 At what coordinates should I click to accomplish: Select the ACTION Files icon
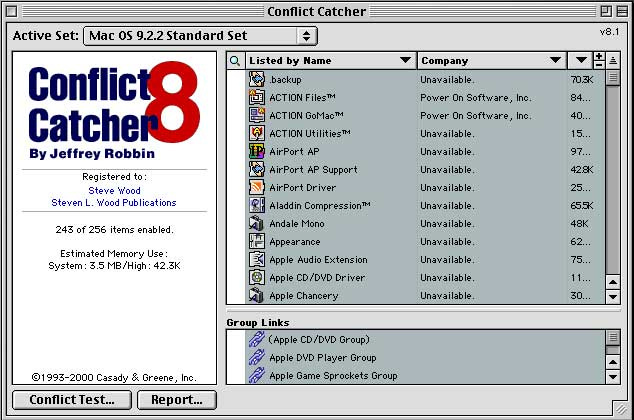point(256,97)
